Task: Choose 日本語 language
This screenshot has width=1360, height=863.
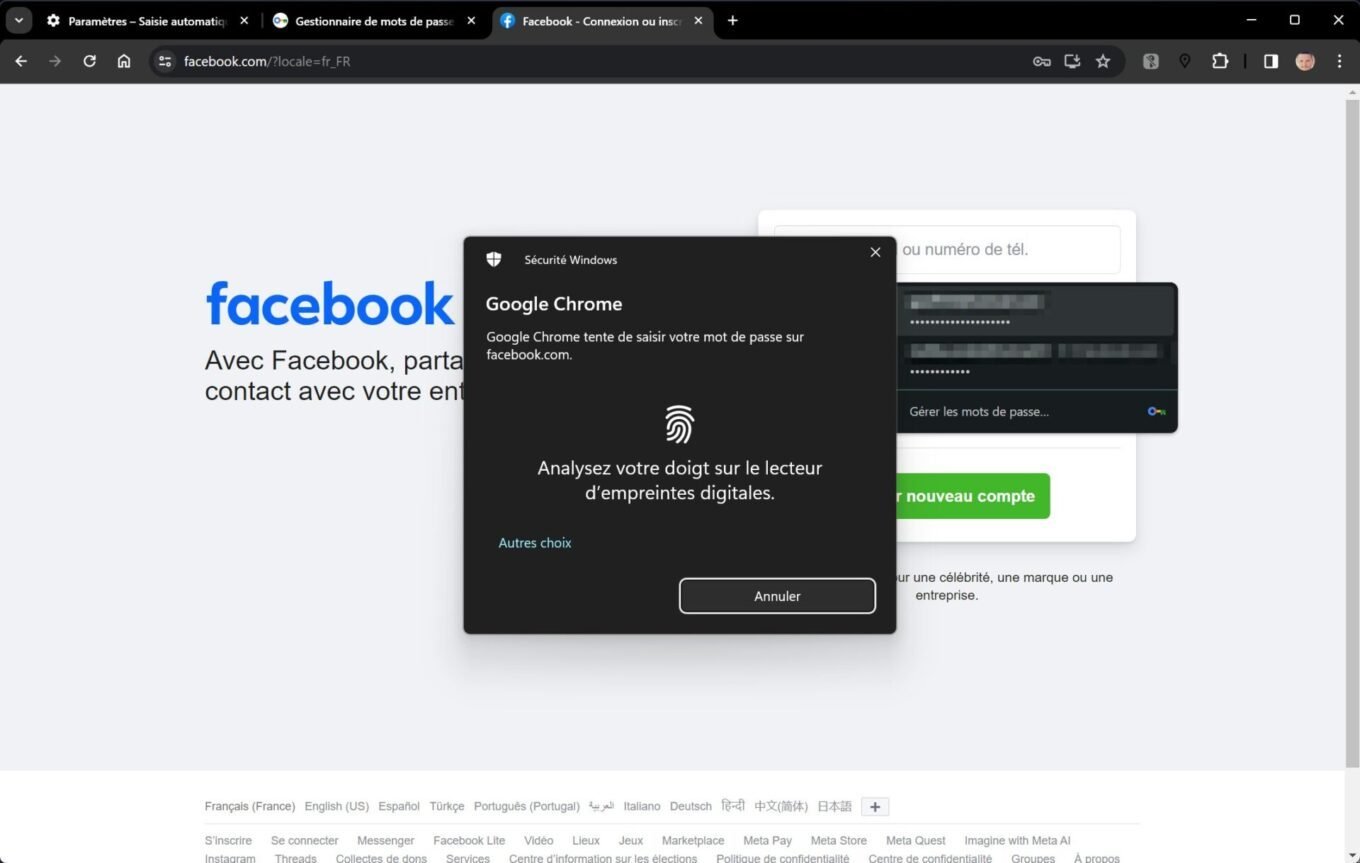Action: coord(834,806)
